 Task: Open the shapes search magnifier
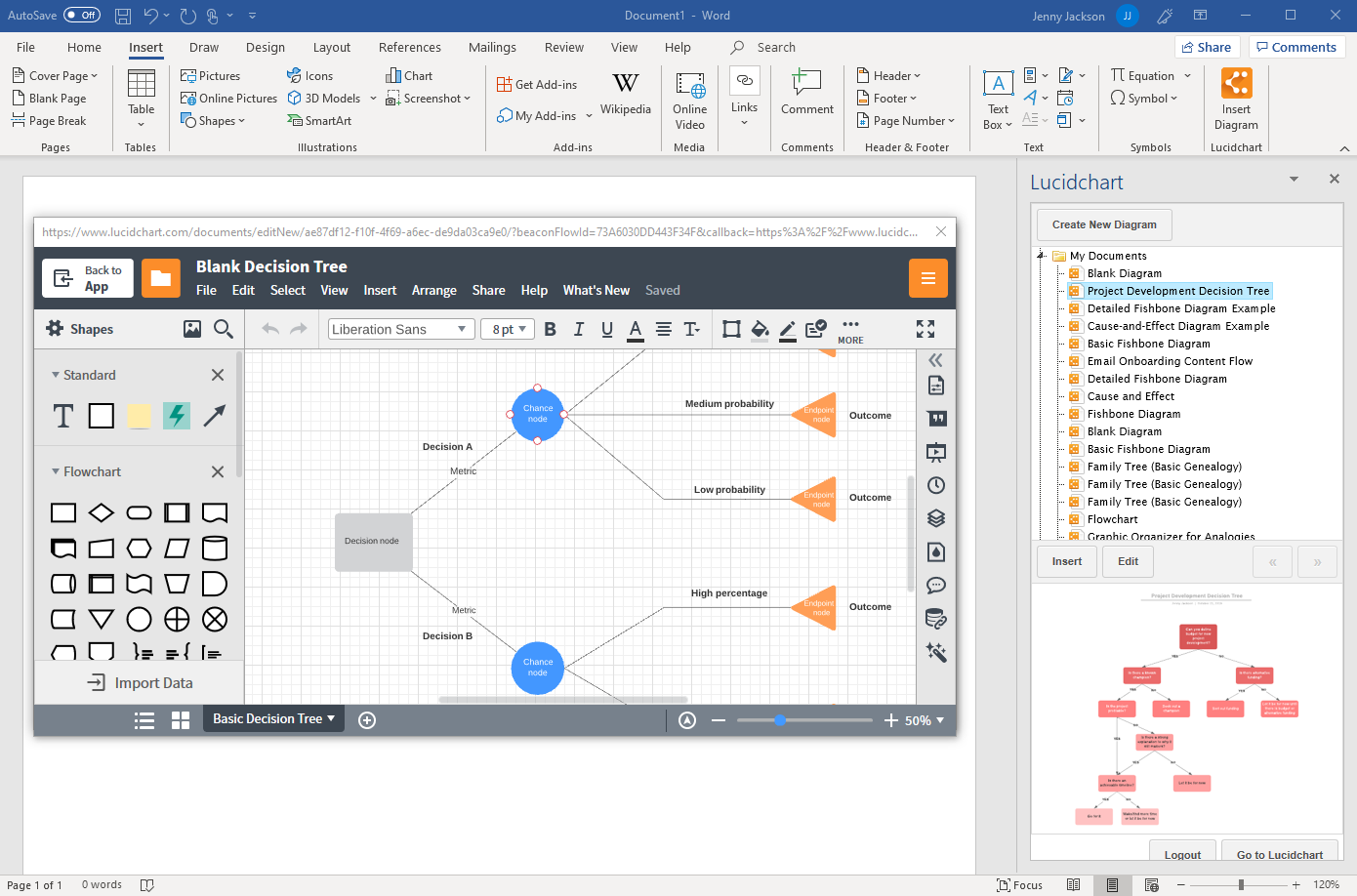point(224,329)
